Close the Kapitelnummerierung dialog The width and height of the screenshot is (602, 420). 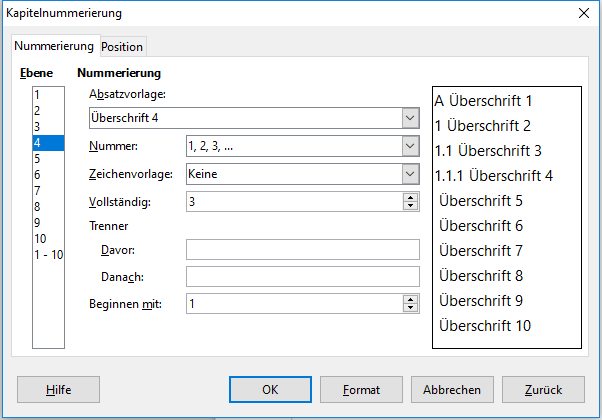(584, 13)
